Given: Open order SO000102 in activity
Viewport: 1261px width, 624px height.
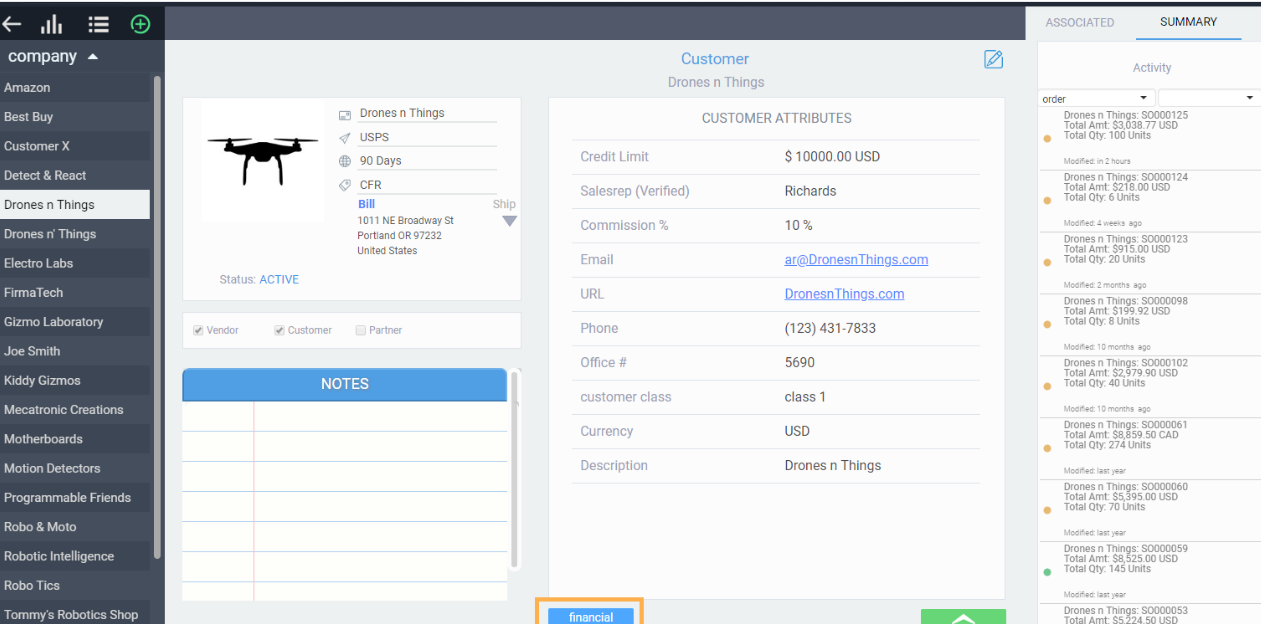Looking at the screenshot, I should point(1149,386).
